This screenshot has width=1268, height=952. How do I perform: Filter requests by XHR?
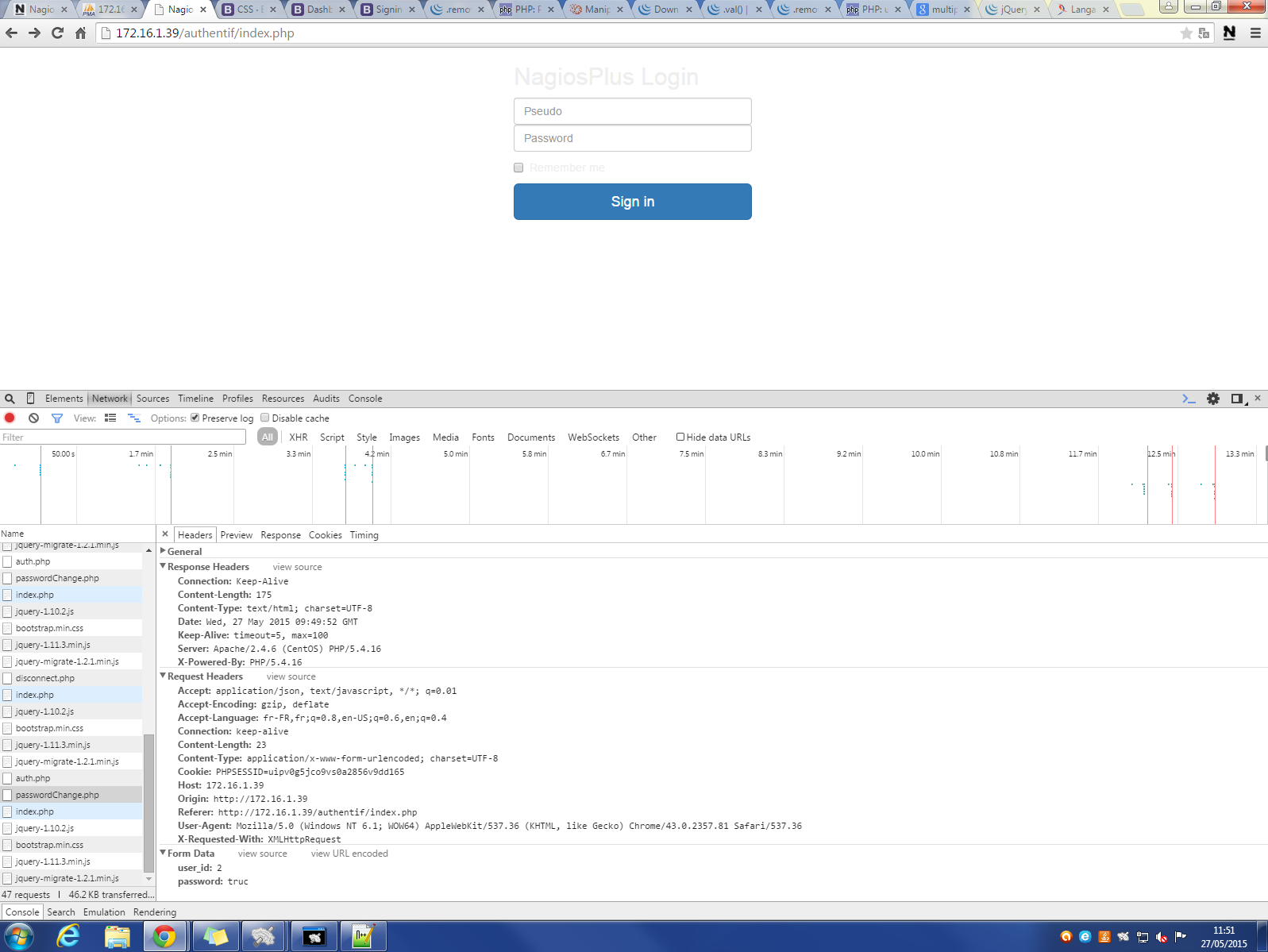(x=299, y=437)
